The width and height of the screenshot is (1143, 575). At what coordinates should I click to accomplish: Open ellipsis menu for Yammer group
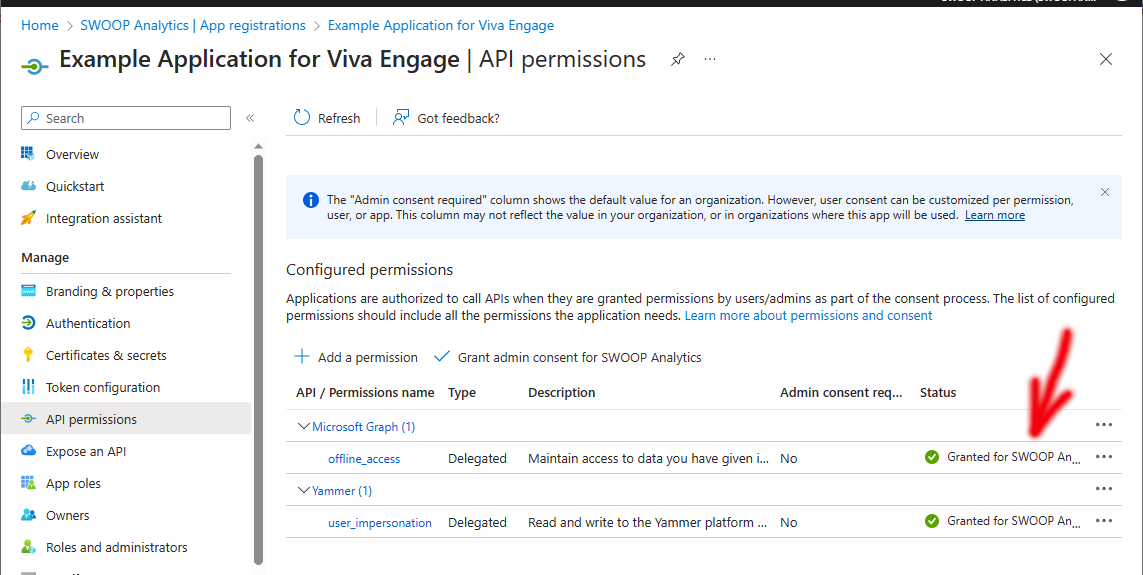pyautogui.click(x=1104, y=488)
